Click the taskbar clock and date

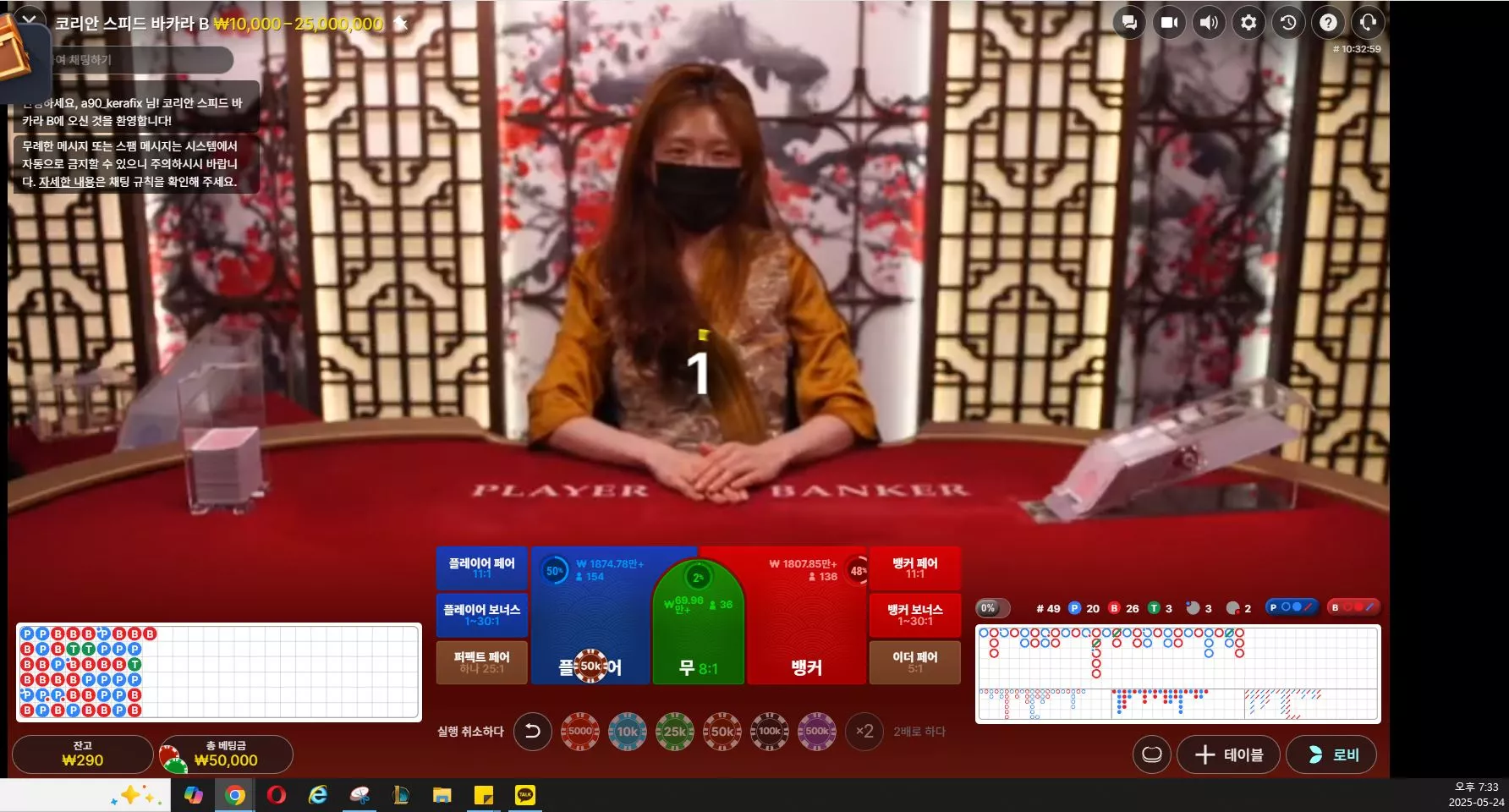coord(1476,794)
